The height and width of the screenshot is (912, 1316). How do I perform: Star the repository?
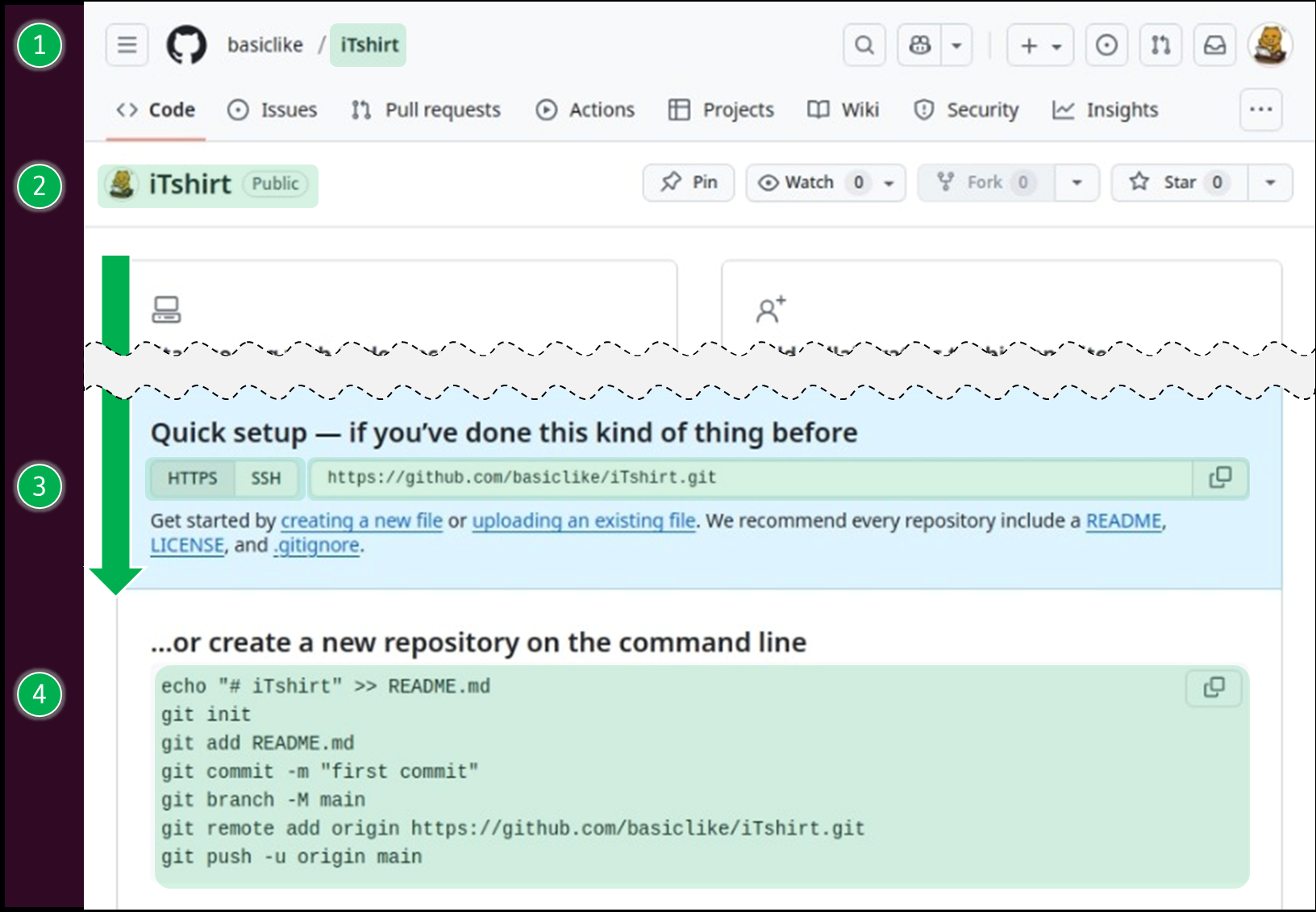[x=1179, y=183]
